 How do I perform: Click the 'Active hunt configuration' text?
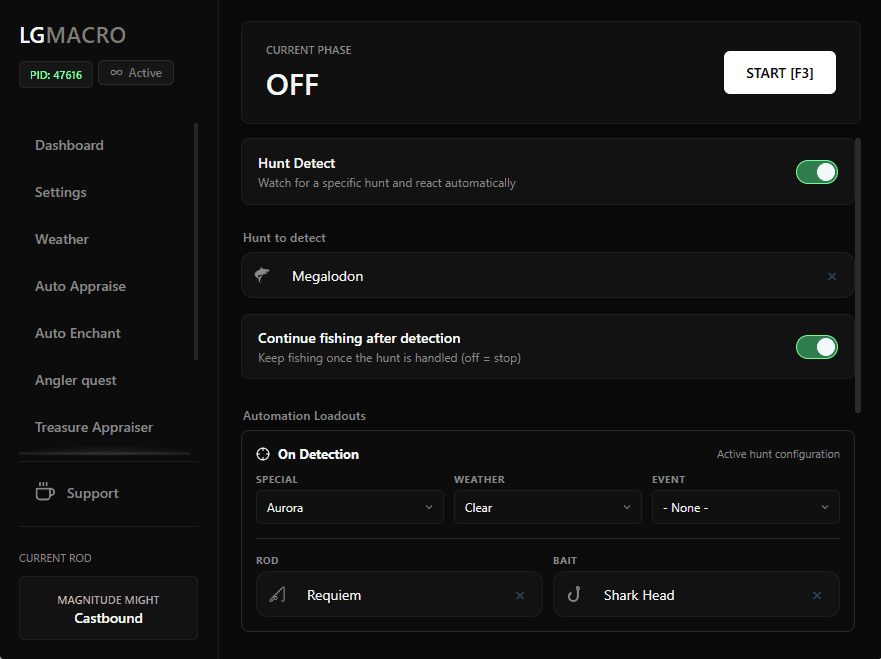pos(778,454)
